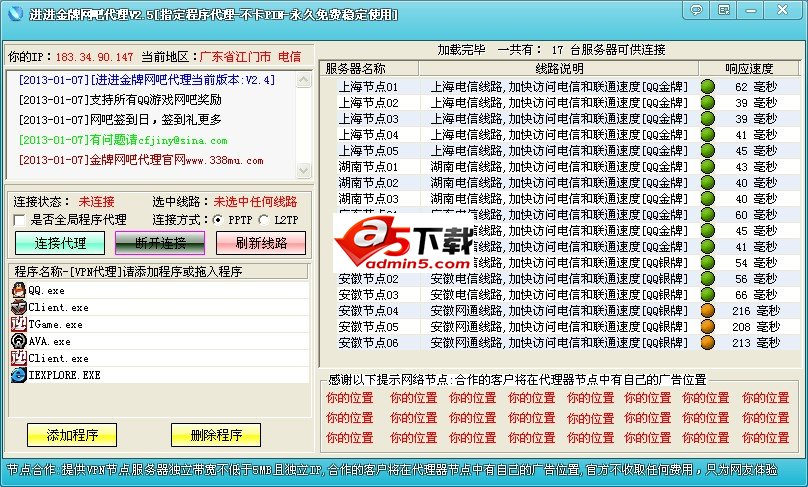Click green status dot of 湖南节点01
The image size is (808, 487).
708,166
